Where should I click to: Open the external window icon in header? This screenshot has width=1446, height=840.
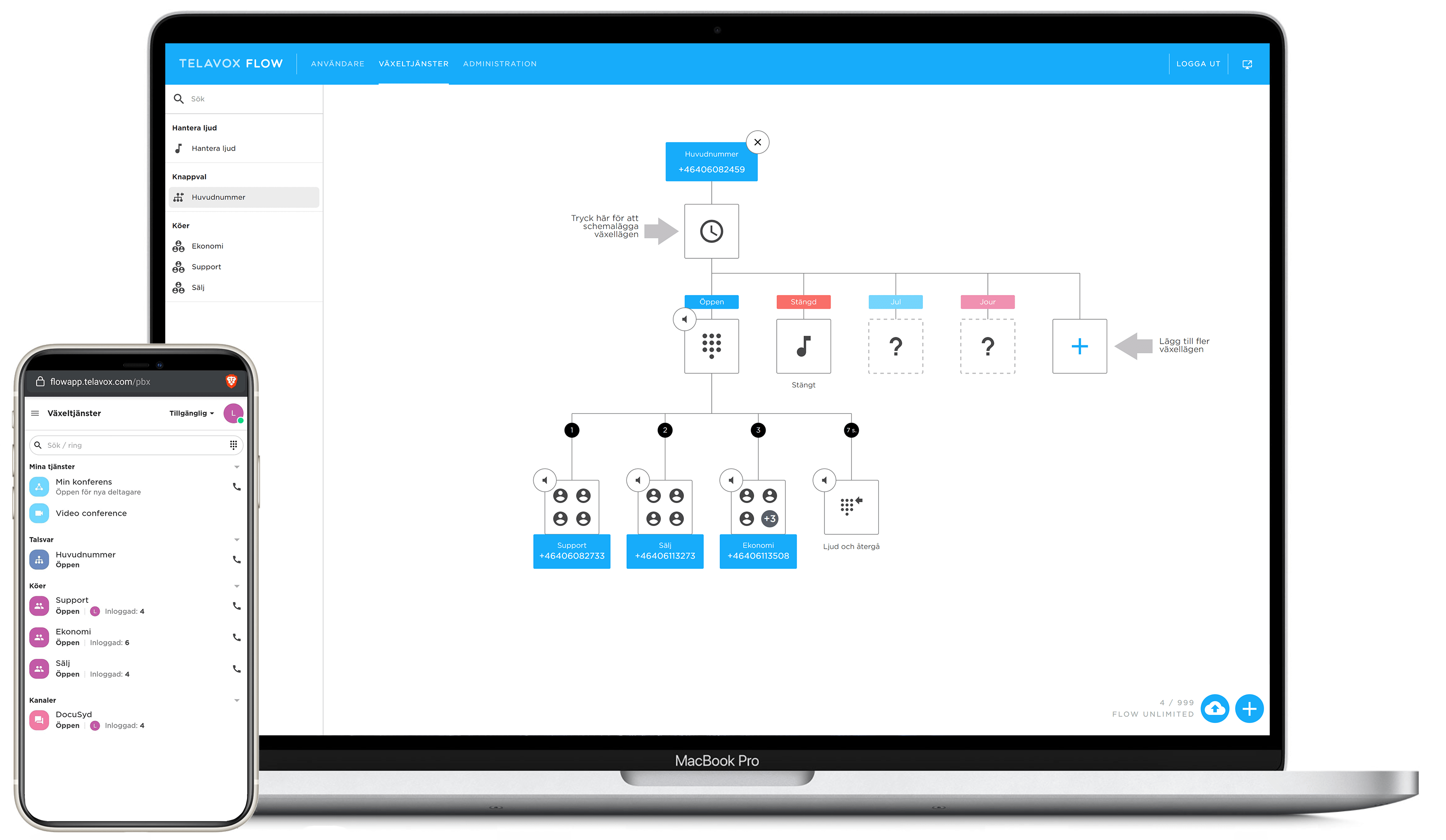tap(1247, 64)
